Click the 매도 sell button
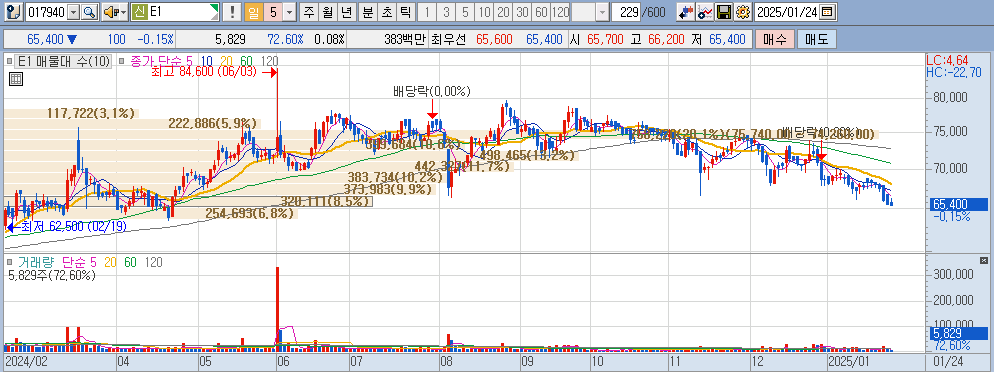994x372 pixels. (x=817, y=39)
